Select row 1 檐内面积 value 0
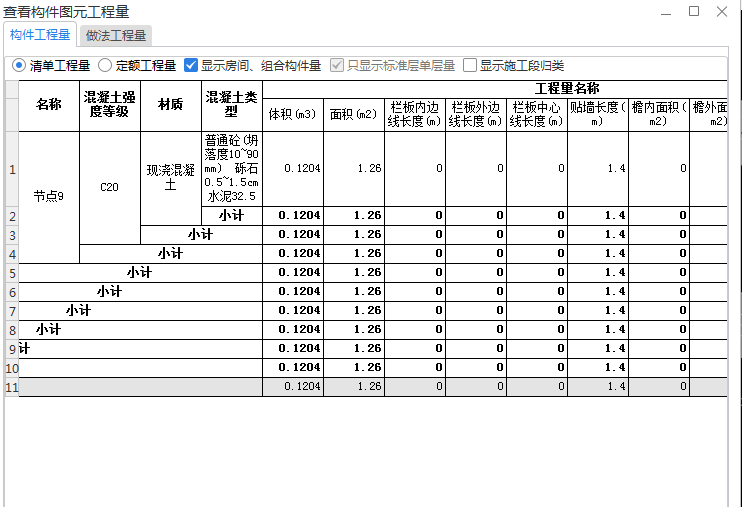This screenshot has height=507, width=742. (659, 169)
